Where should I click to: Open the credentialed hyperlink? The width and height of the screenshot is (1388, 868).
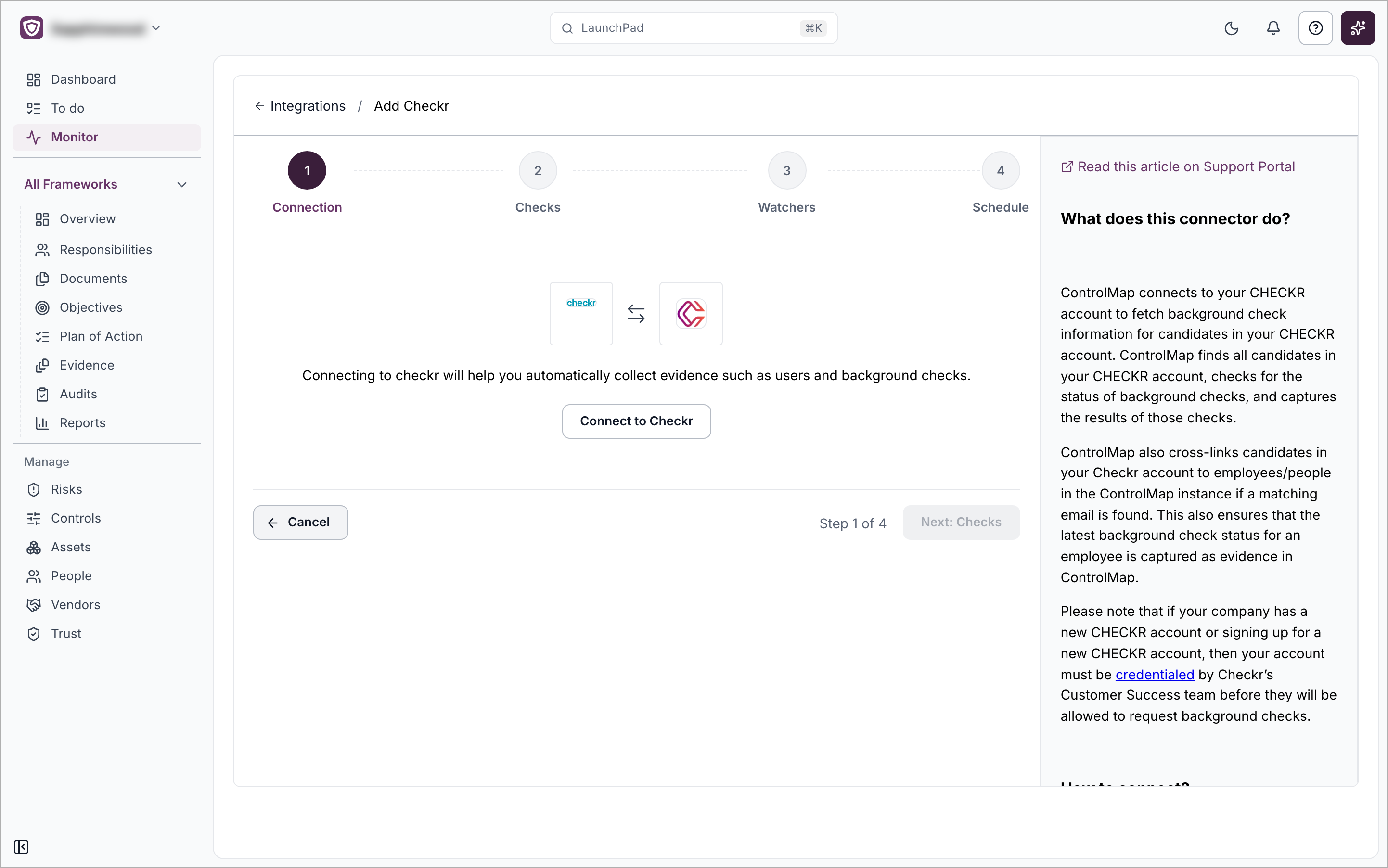click(1154, 675)
